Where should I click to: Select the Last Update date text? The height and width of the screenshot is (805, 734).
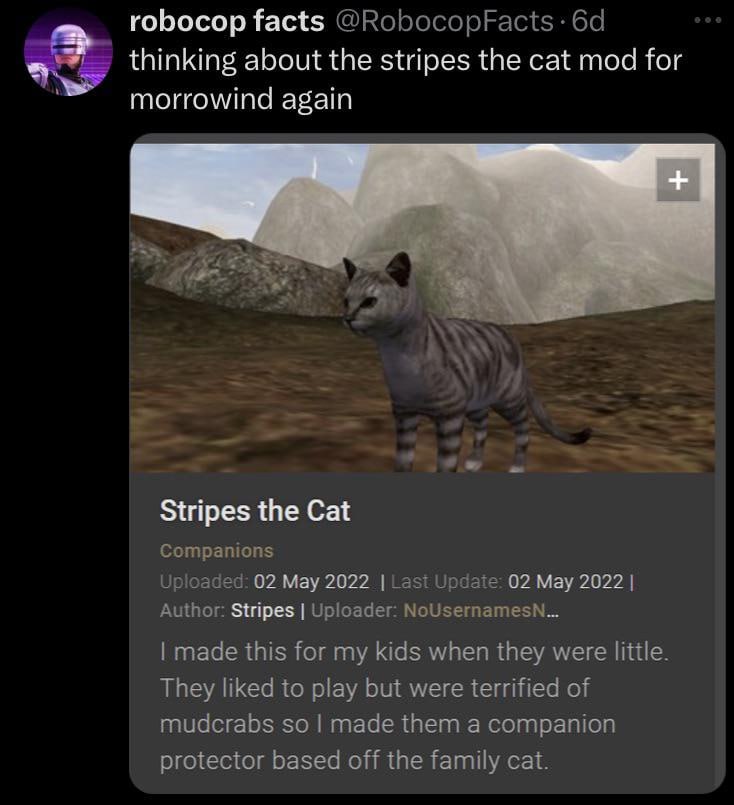pyautogui.click(x=566, y=581)
